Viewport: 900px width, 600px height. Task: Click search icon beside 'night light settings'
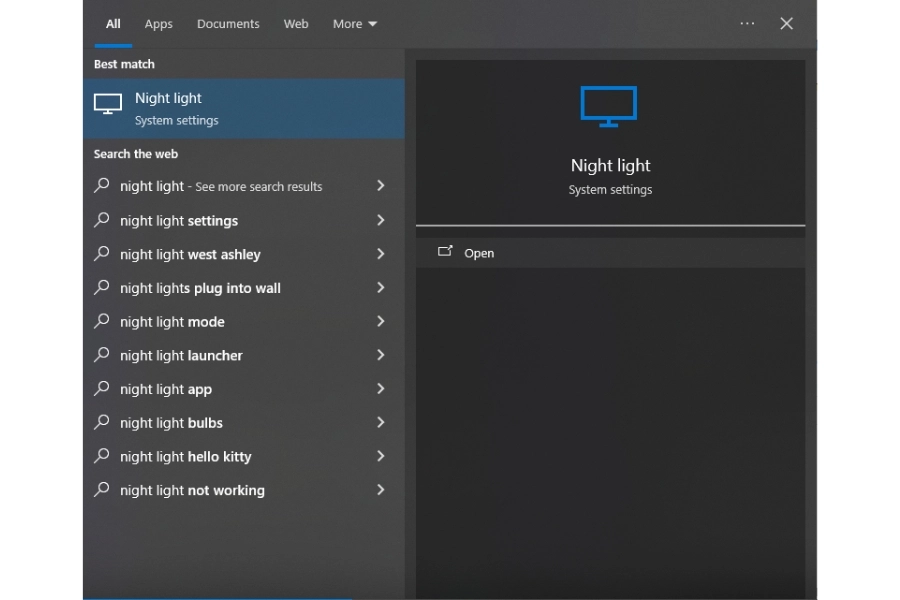(x=102, y=220)
